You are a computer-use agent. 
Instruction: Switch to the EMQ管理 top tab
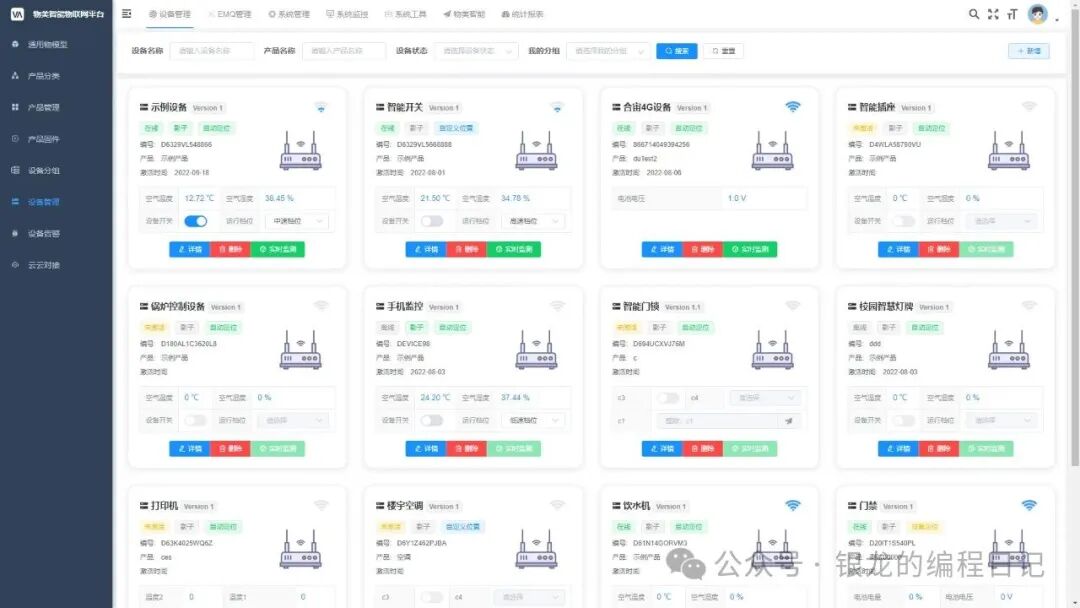coord(229,14)
